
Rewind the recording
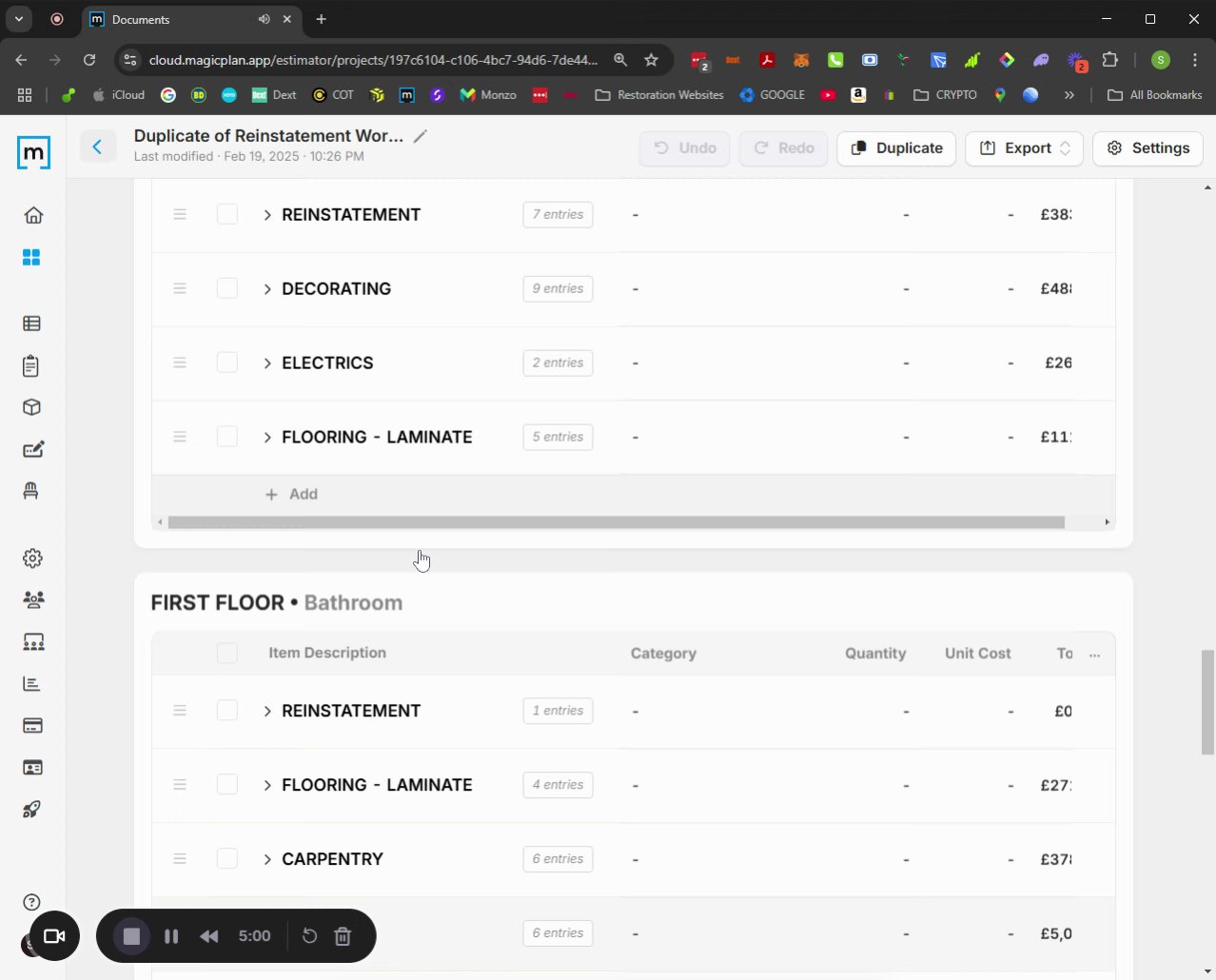tap(209, 936)
